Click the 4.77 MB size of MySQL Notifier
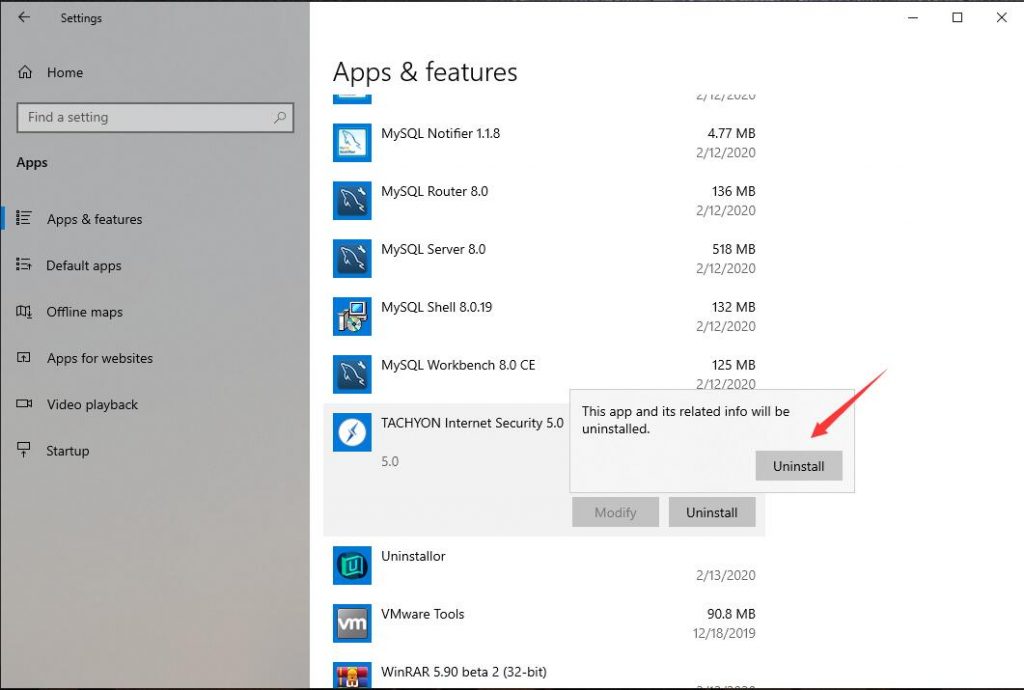 [731, 133]
